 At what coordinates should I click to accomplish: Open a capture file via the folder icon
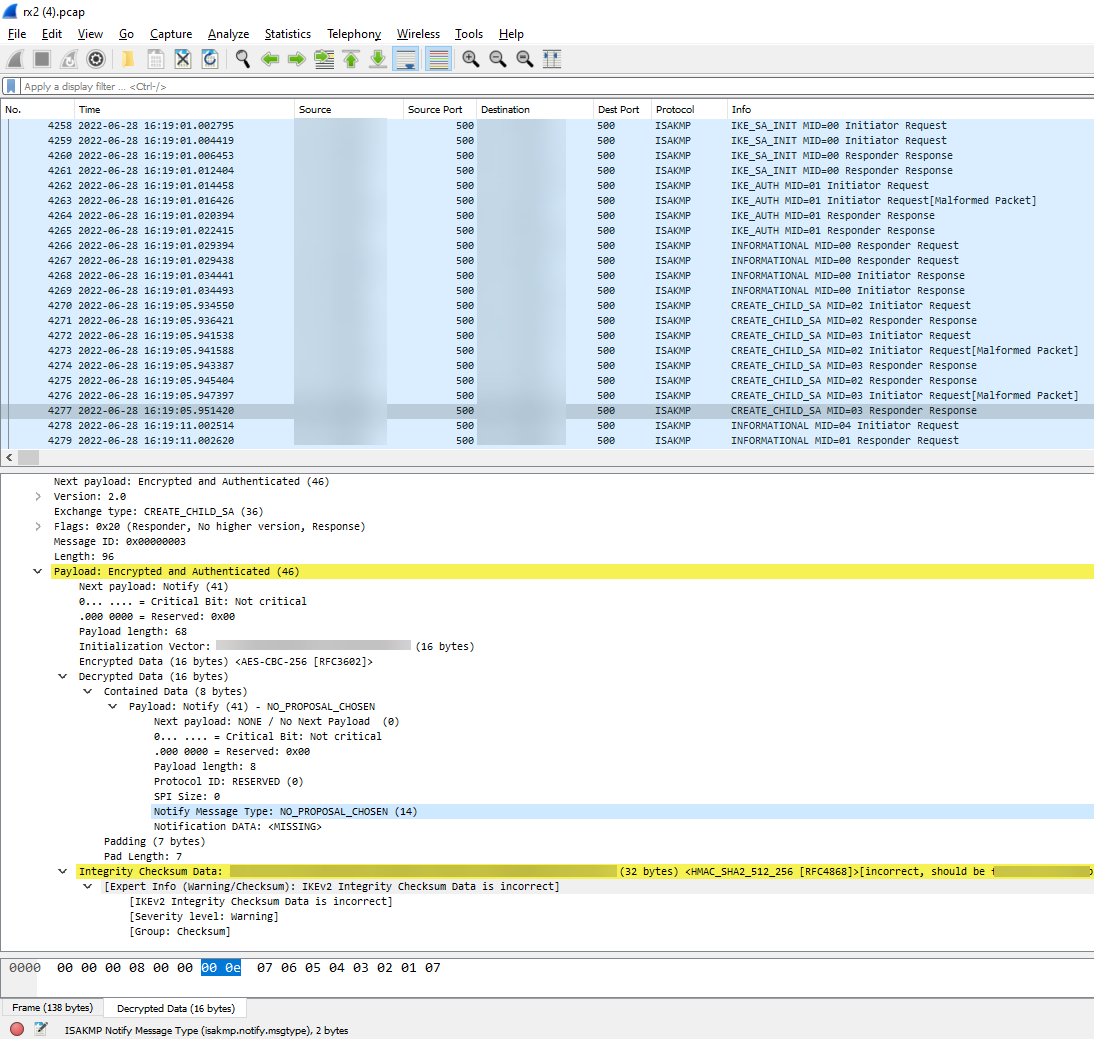coord(127,59)
